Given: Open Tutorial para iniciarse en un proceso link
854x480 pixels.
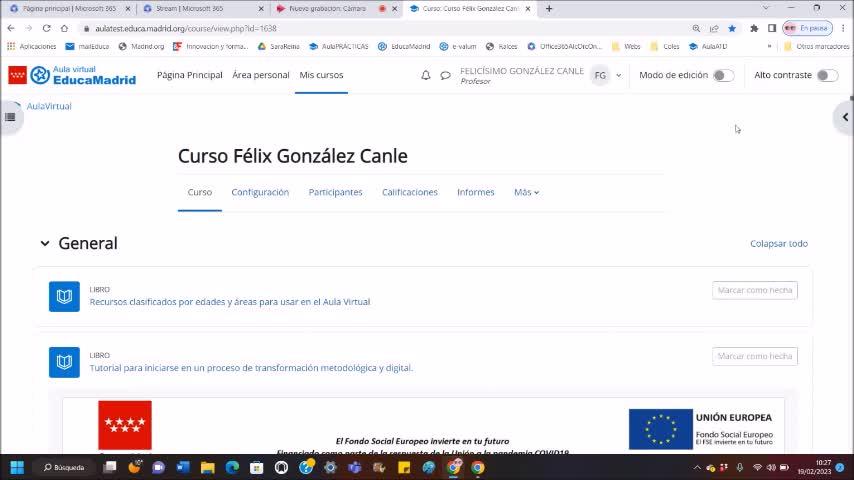Looking at the screenshot, I should (251, 368).
